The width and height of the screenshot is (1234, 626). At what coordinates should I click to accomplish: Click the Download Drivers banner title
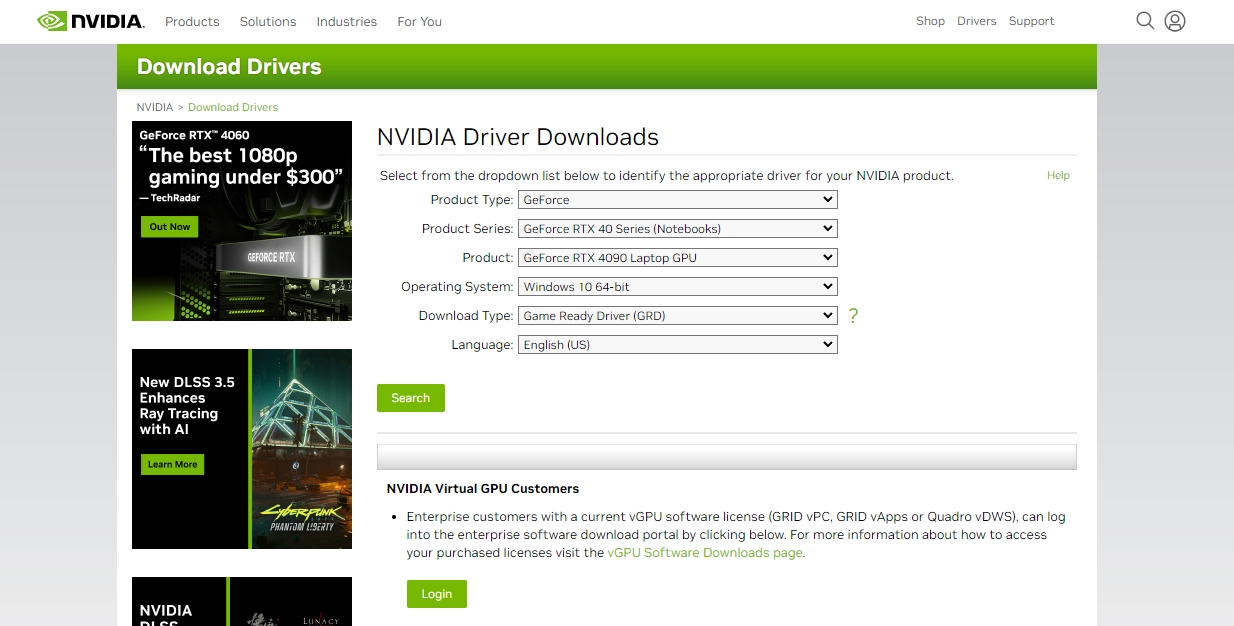[229, 67]
